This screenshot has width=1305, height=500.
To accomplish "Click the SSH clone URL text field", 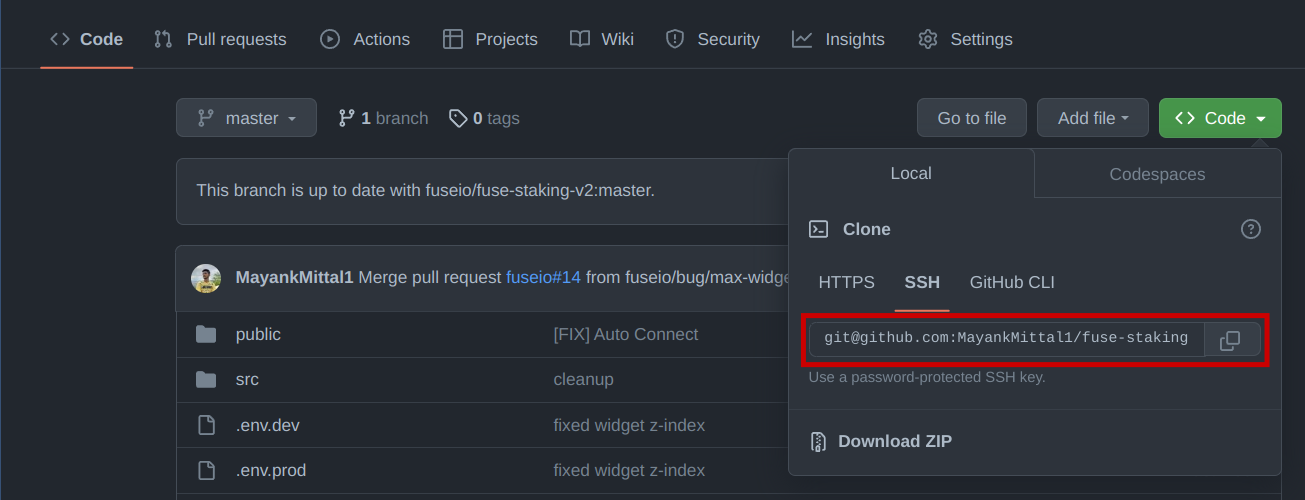I will click(x=1006, y=339).
